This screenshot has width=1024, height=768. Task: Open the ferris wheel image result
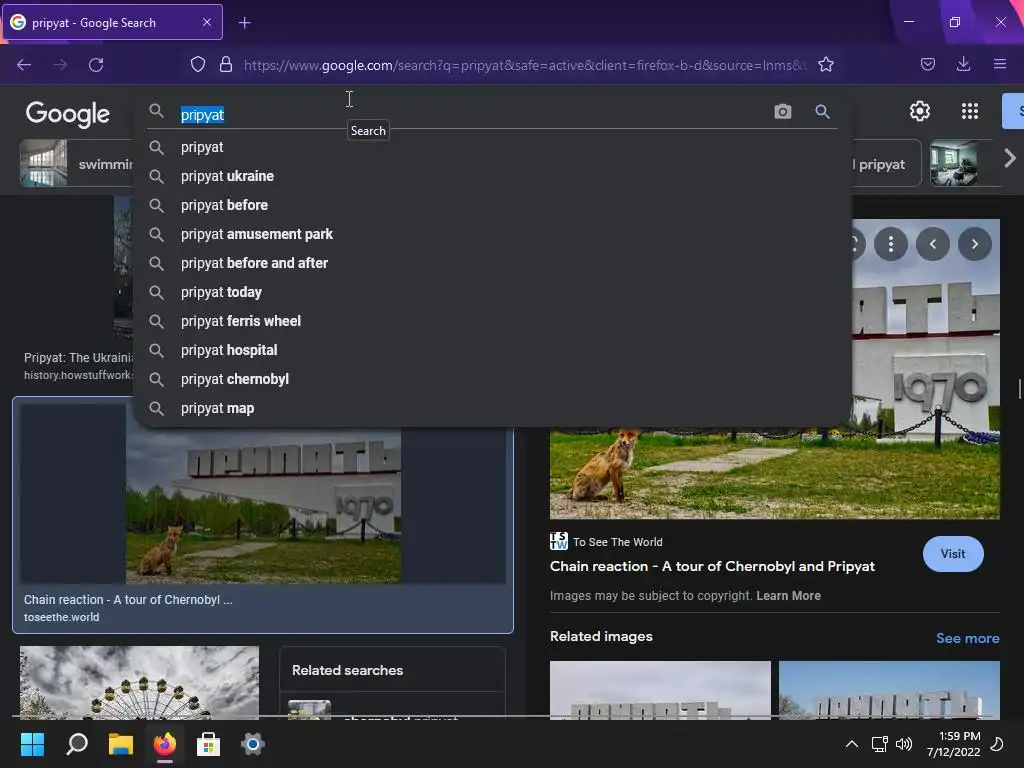pyautogui.click(x=139, y=682)
